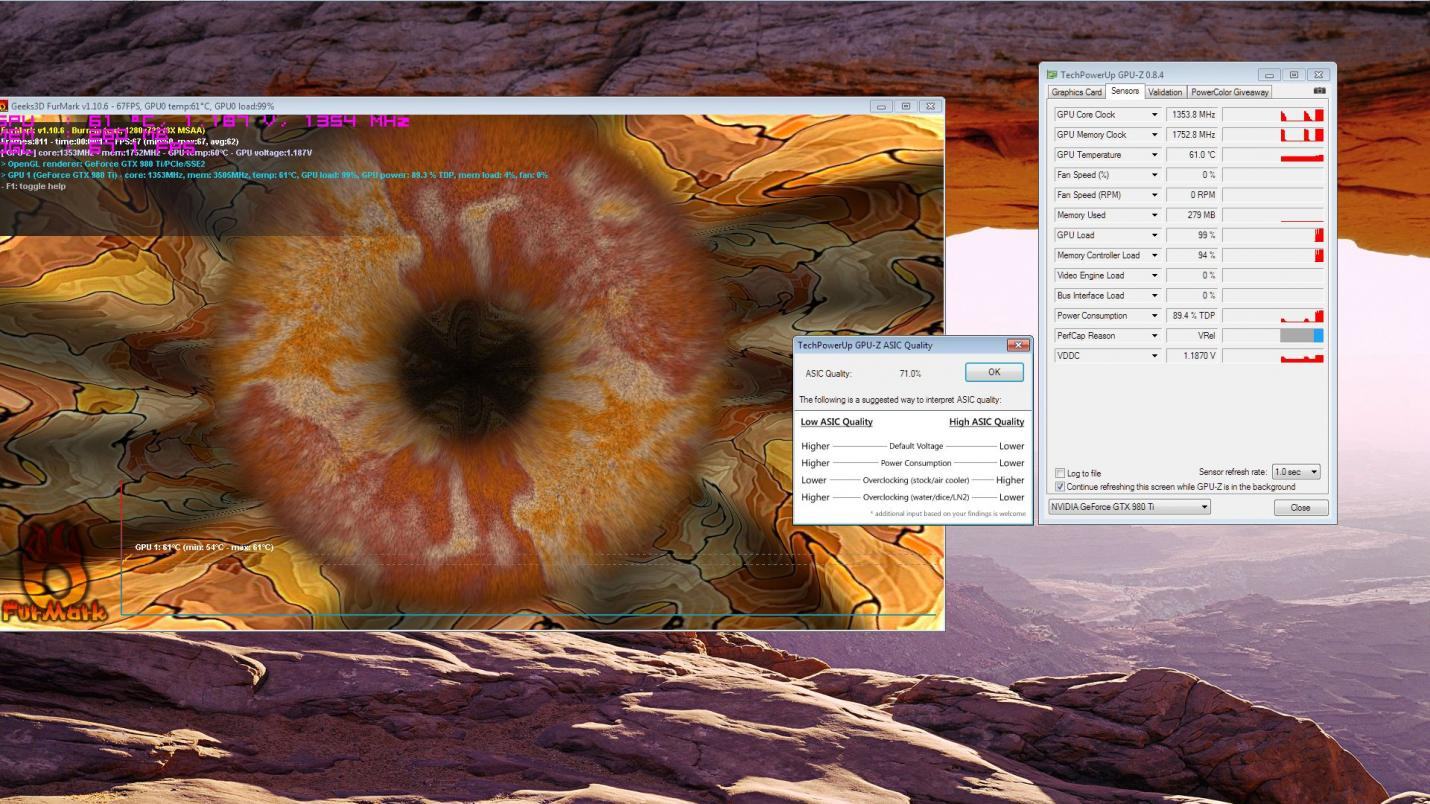Image resolution: width=1430 pixels, height=804 pixels.
Task: Switch to the Graphics Card tab
Action: [1076, 92]
